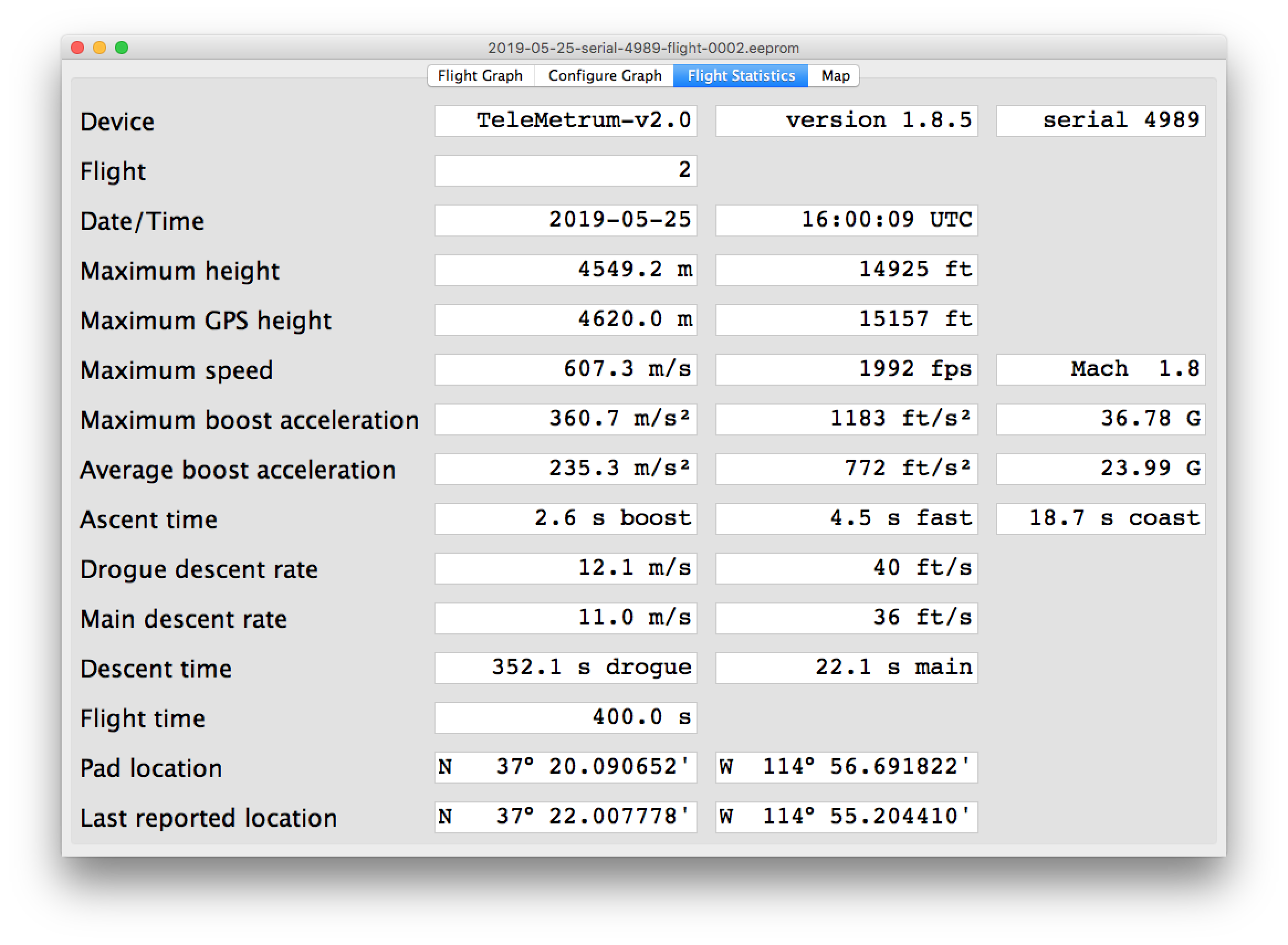Click the TeleMetrum-v2.0 device field

[x=566, y=120]
